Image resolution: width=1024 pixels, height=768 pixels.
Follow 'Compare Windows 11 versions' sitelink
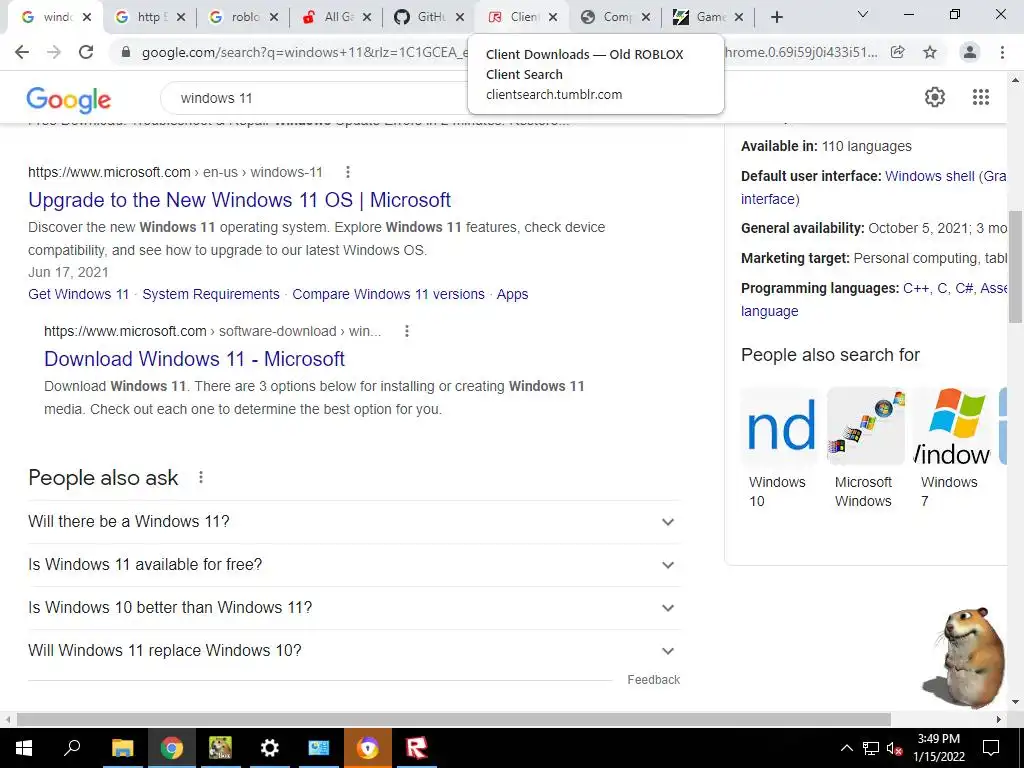pos(389,295)
